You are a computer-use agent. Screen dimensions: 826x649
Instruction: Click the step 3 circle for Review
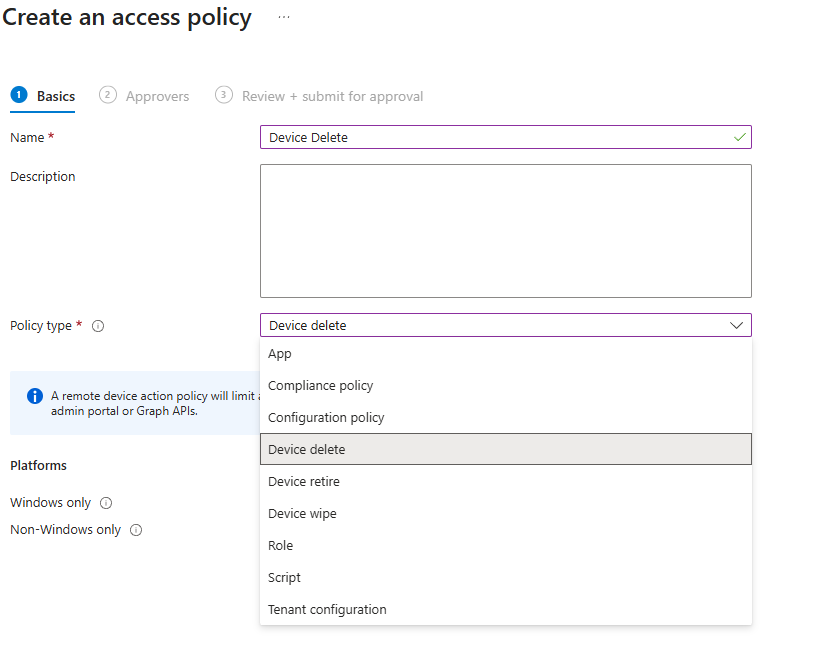click(224, 95)
